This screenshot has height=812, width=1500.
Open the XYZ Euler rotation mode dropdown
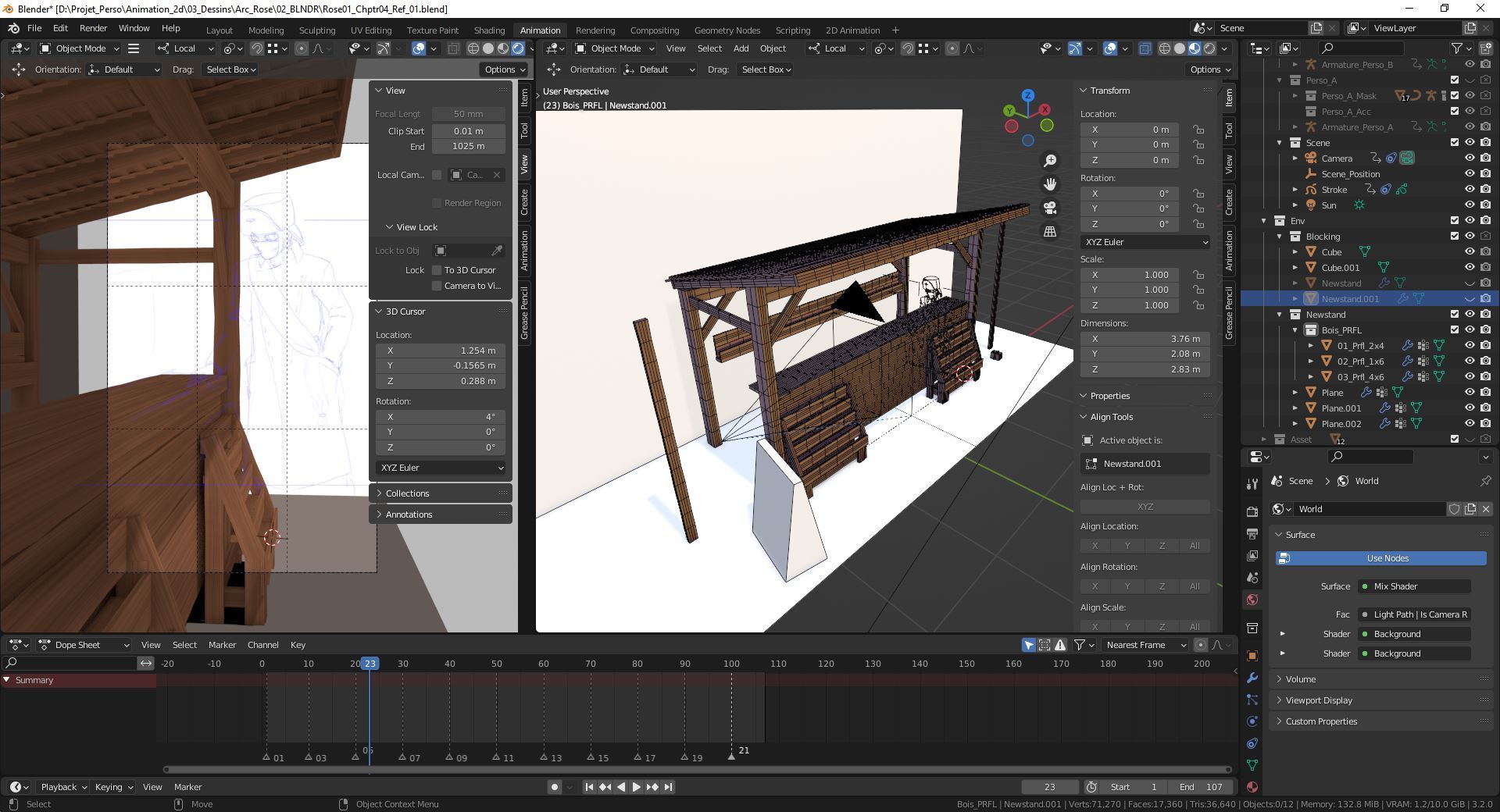point(1145,242)
